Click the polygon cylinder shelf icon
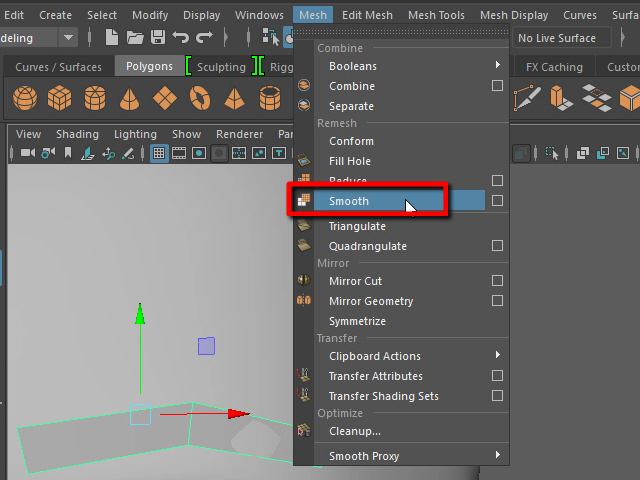The width and height of the screenshot is (640, 480). click(x=94, y=99)
